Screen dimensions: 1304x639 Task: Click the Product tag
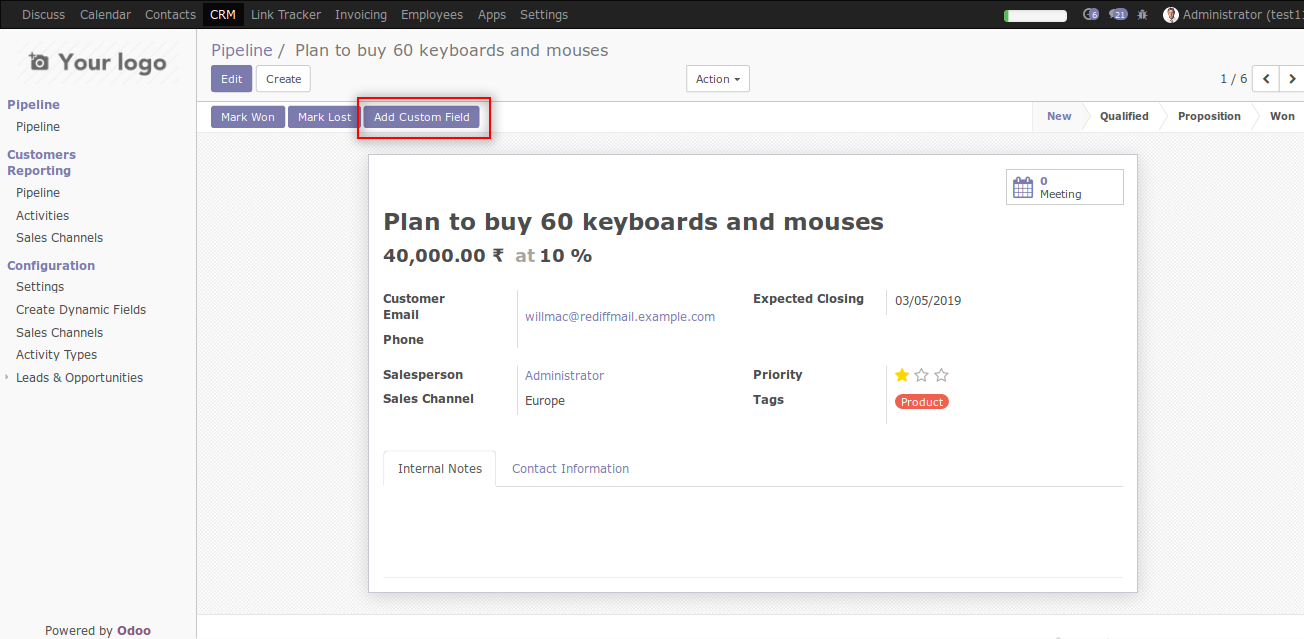tap(922, 402)
